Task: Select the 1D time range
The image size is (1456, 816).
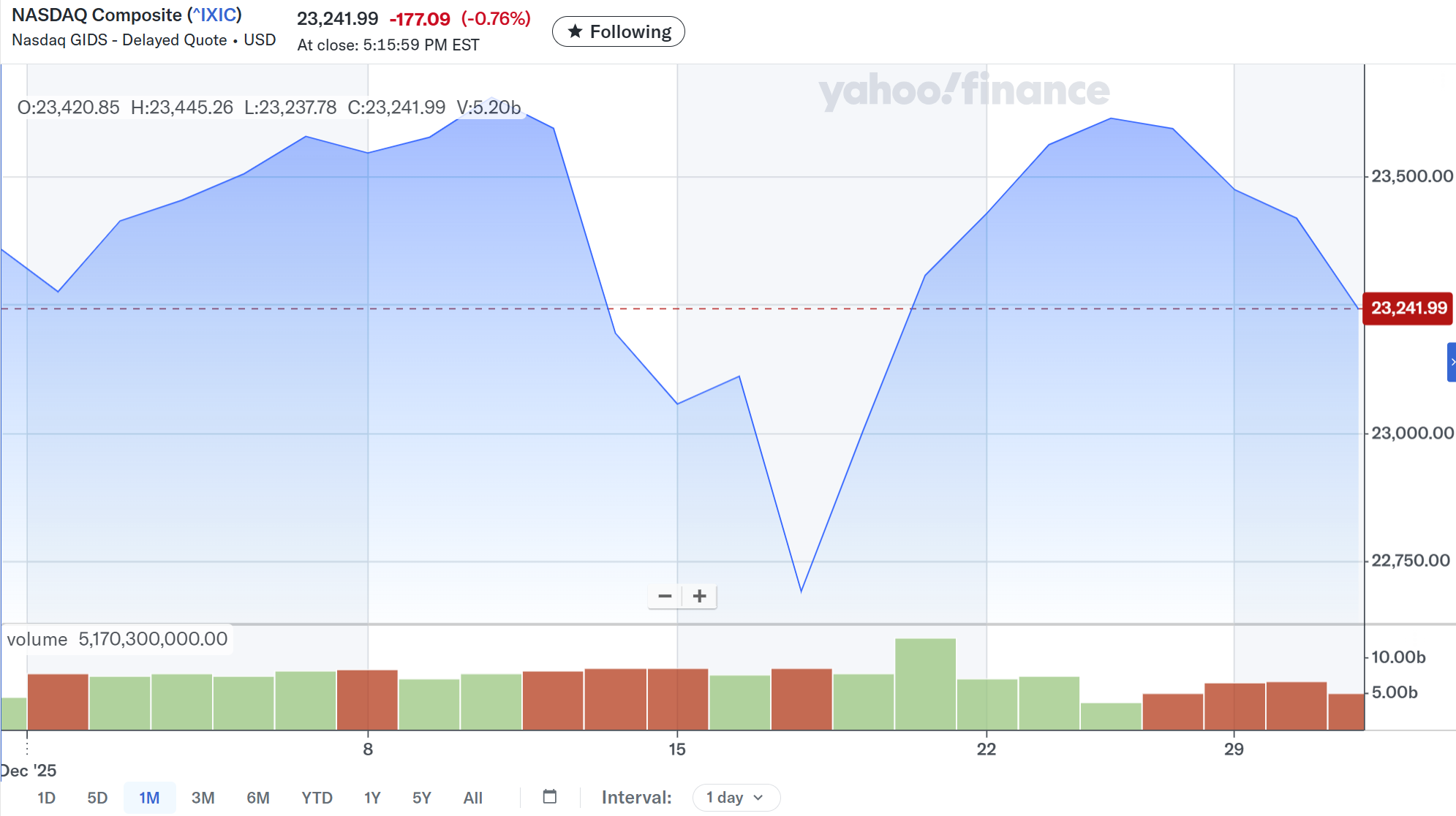Action: coord(46,798)
